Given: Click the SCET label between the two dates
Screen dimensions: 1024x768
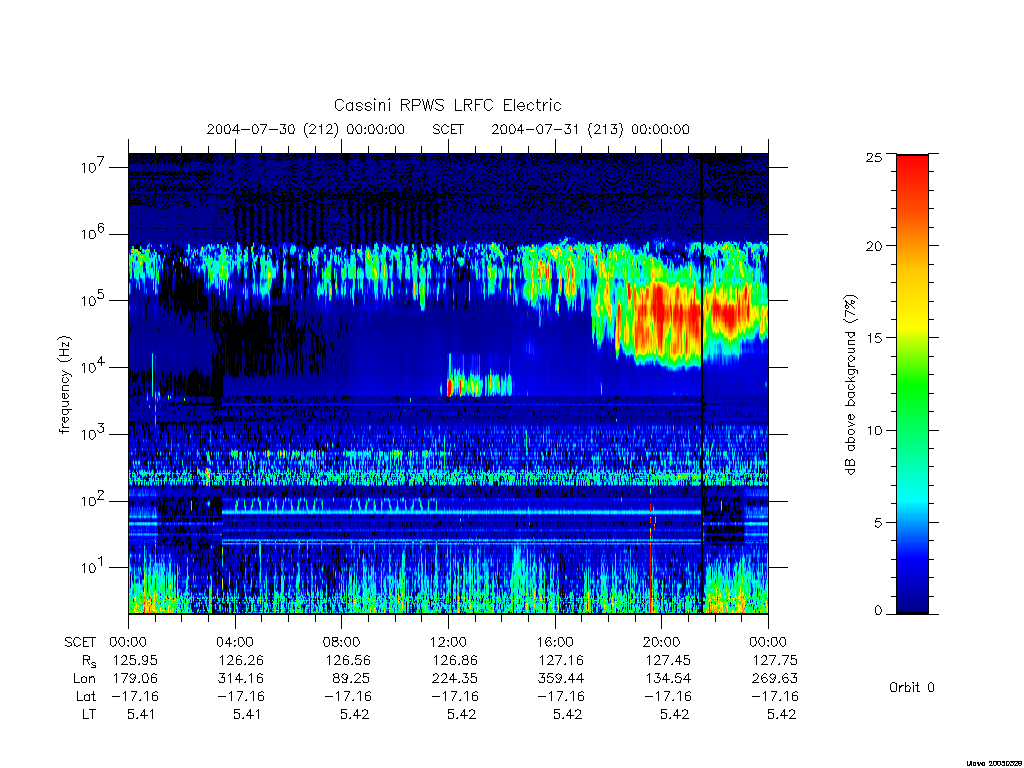Looking at the screenshot, I should tap(448, 129).
